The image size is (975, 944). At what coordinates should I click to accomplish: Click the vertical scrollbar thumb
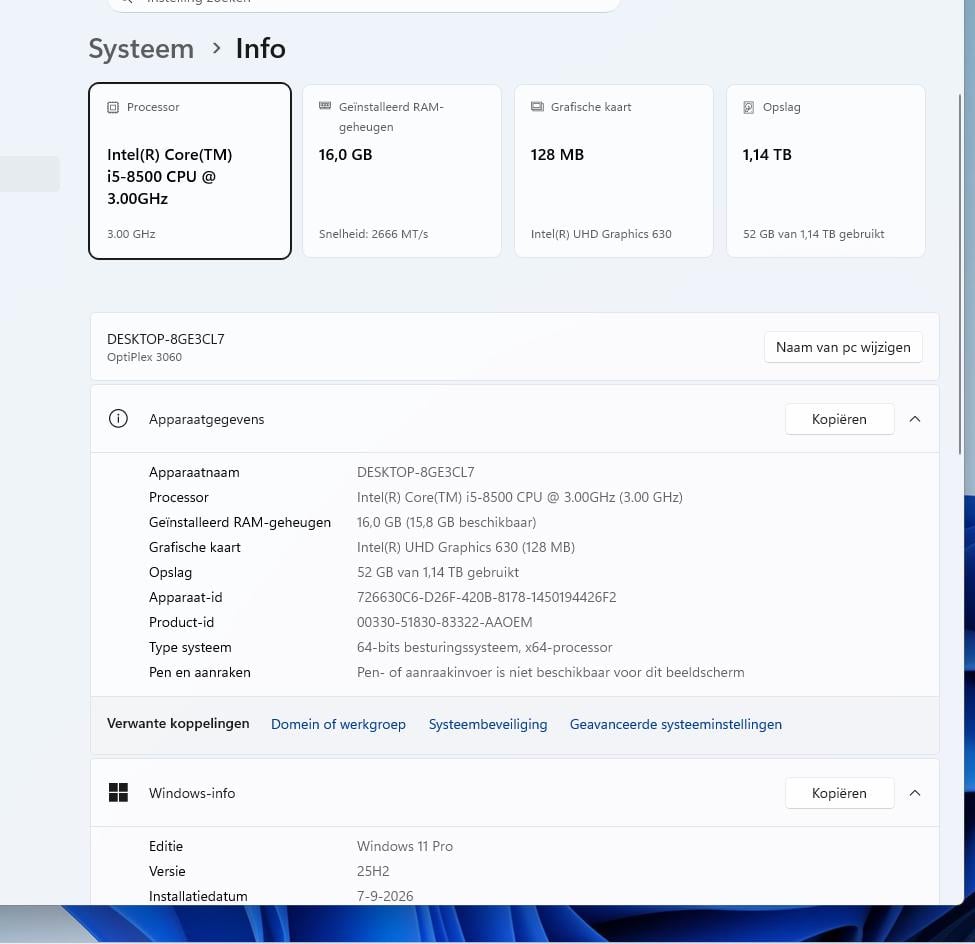click(x=960, y=274)
